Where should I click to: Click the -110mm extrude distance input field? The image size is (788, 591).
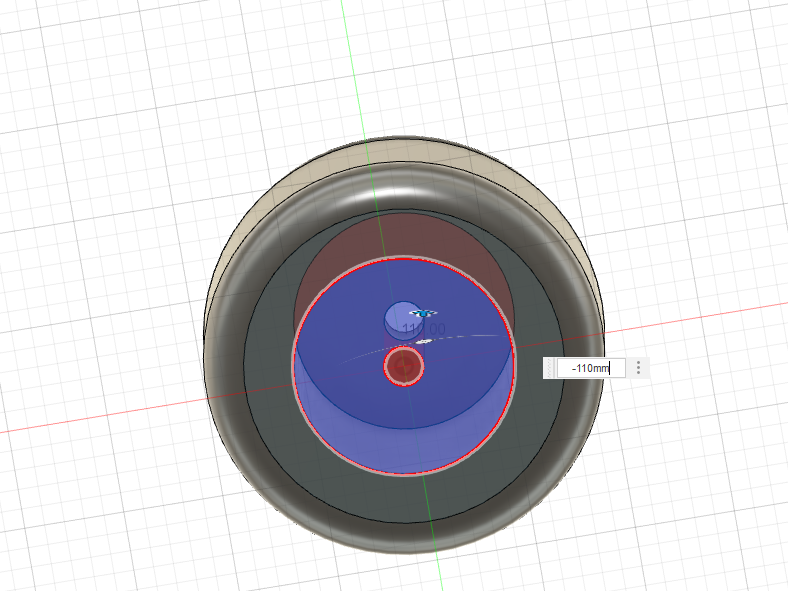591,368
